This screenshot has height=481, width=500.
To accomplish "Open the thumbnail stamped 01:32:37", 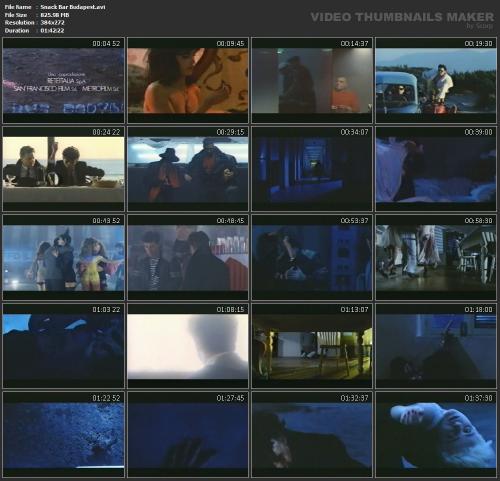I will coord(312,435).
